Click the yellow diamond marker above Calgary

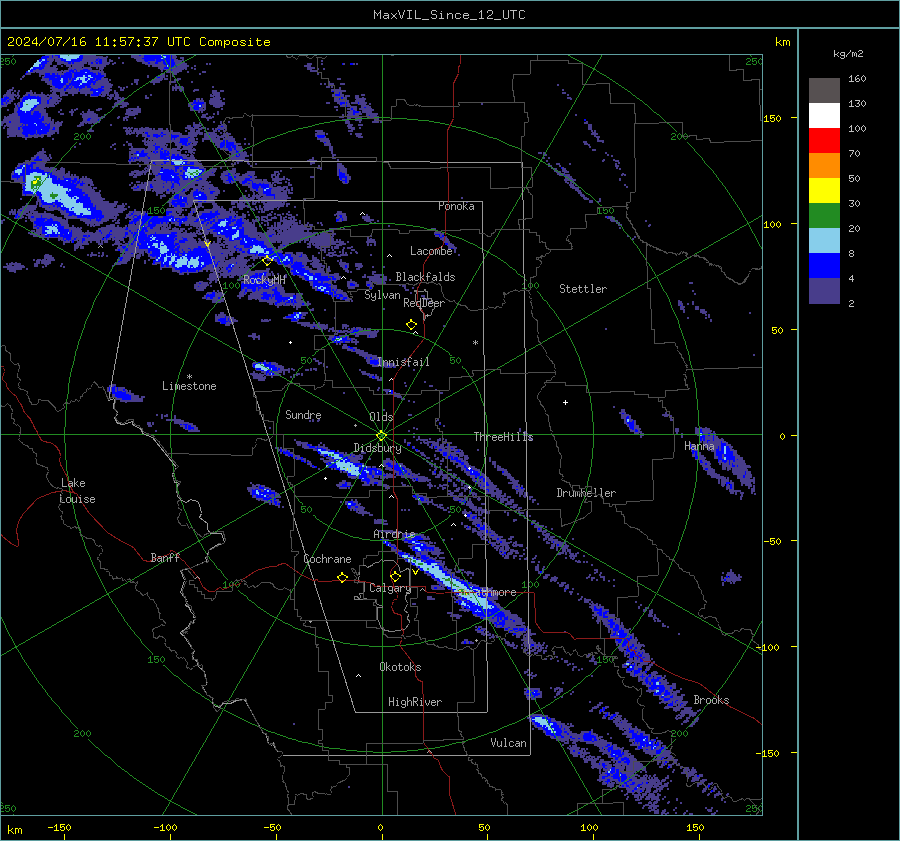tap(395, 576)
